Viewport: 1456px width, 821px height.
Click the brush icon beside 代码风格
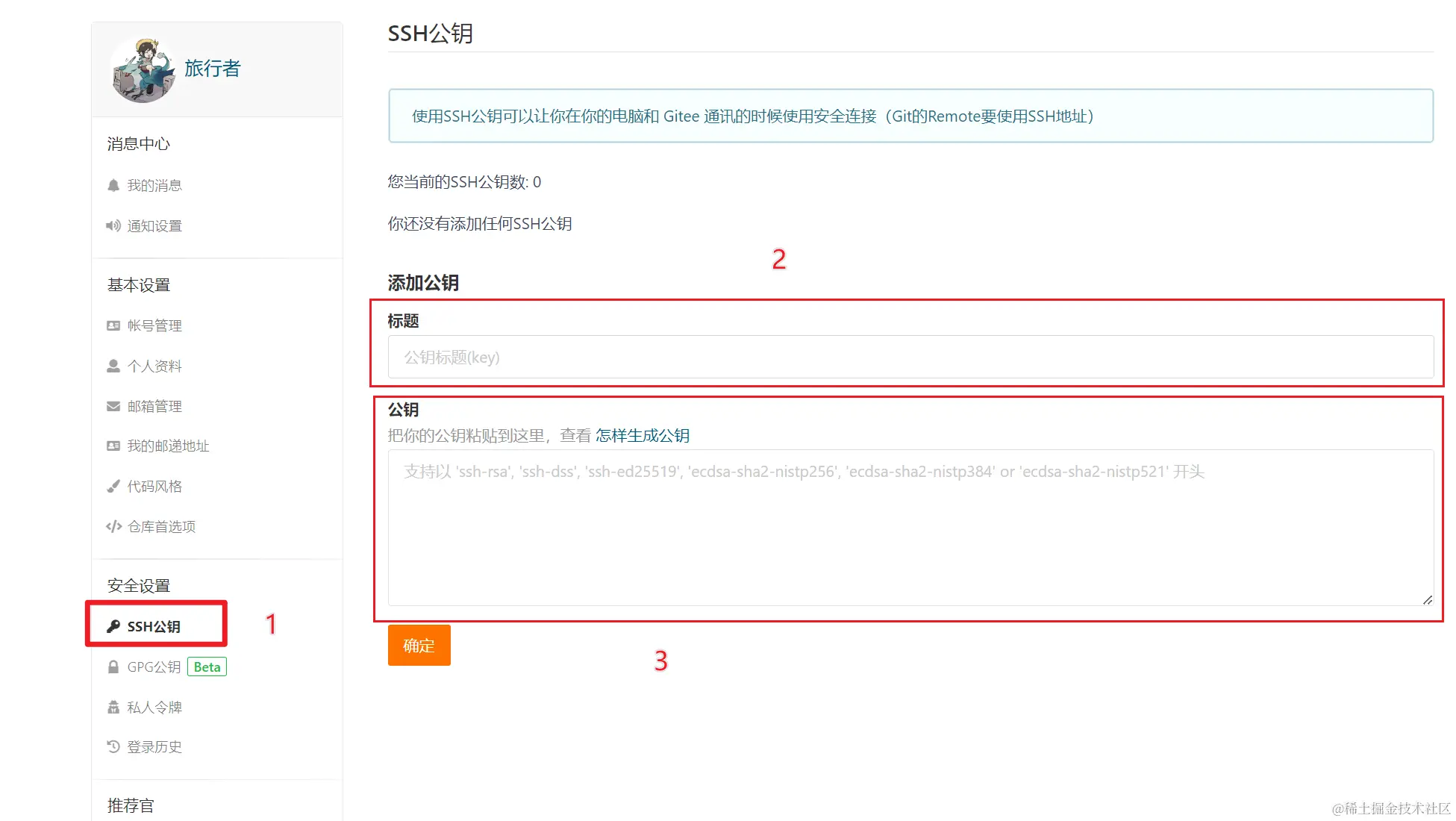point(113,487)
